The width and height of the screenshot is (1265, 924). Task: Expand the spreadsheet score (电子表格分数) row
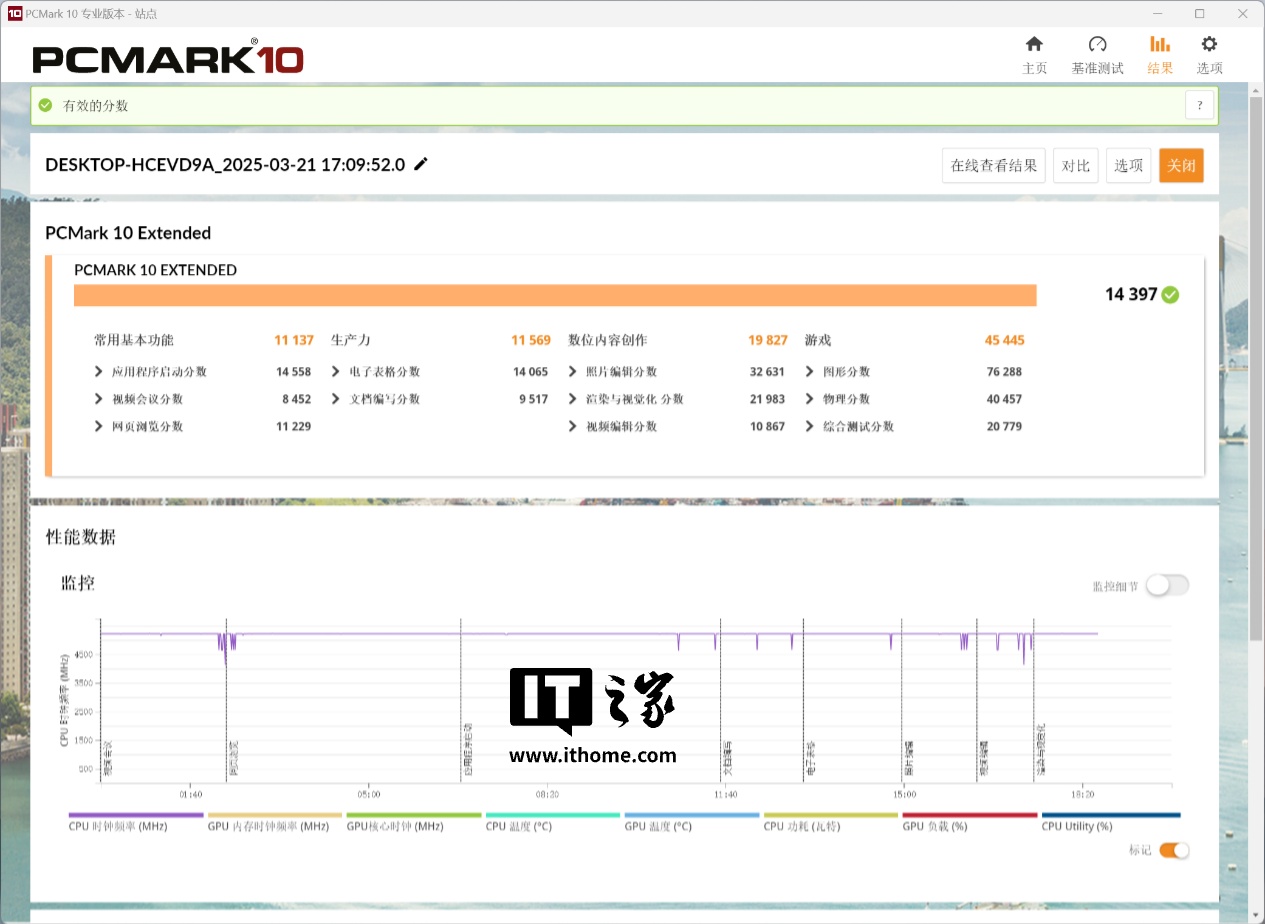(336, 372)
